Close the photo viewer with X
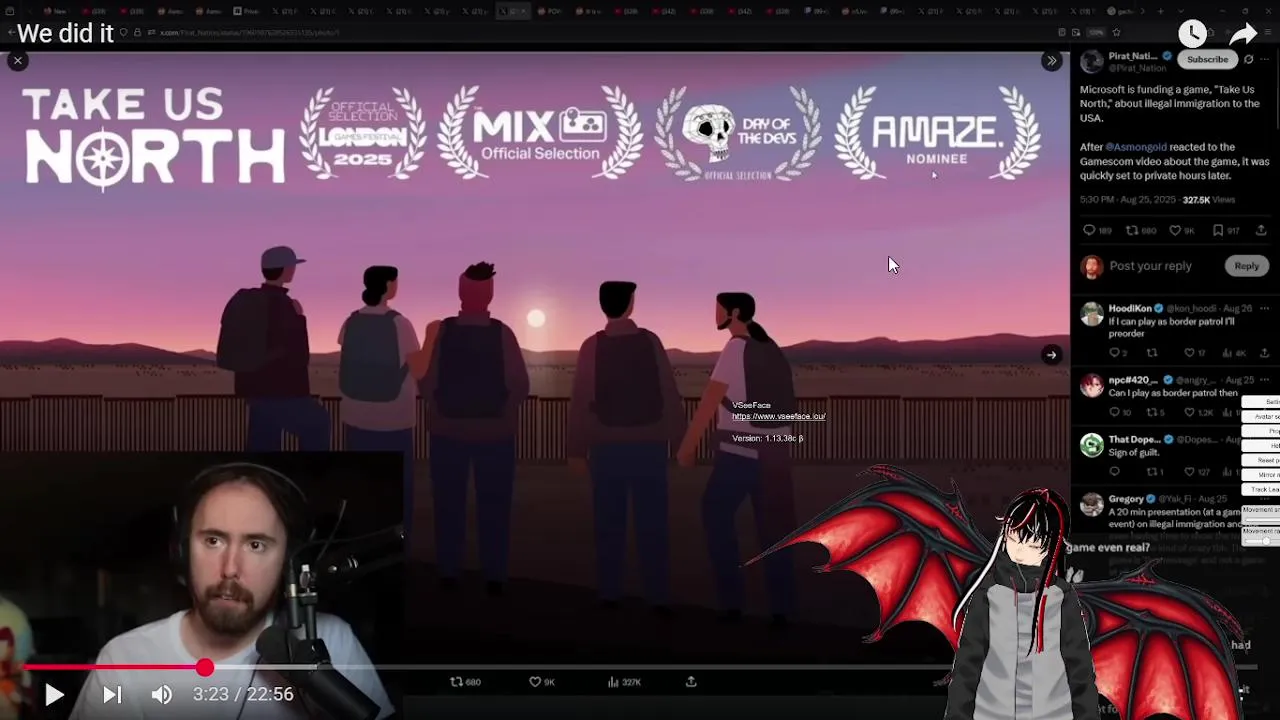The image size is (1280, 720). 17,61
